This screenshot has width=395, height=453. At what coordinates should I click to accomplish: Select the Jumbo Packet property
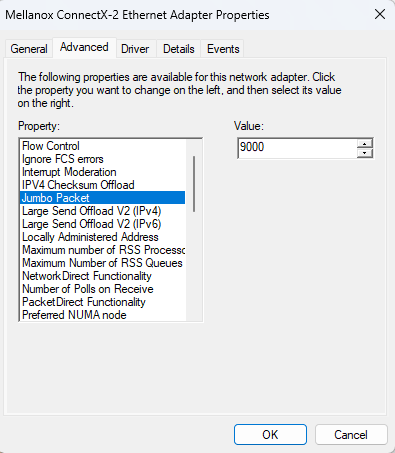click(x=102, y=198)
